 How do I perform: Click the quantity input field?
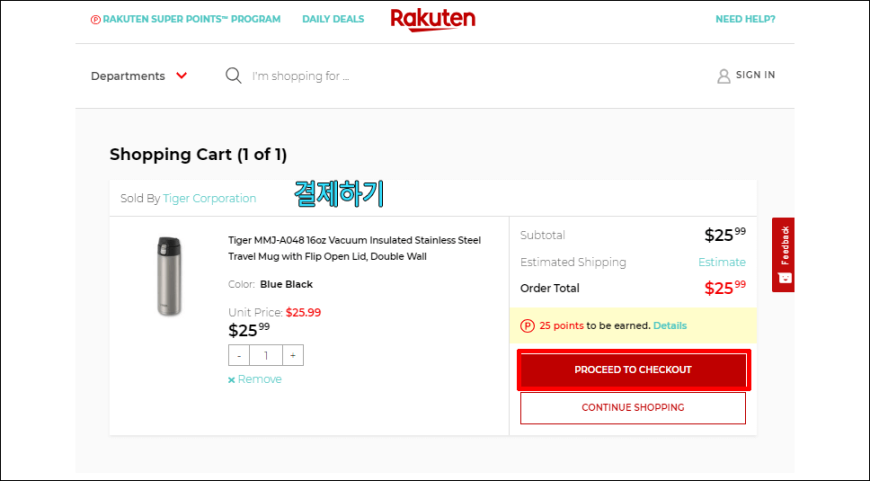265,356
